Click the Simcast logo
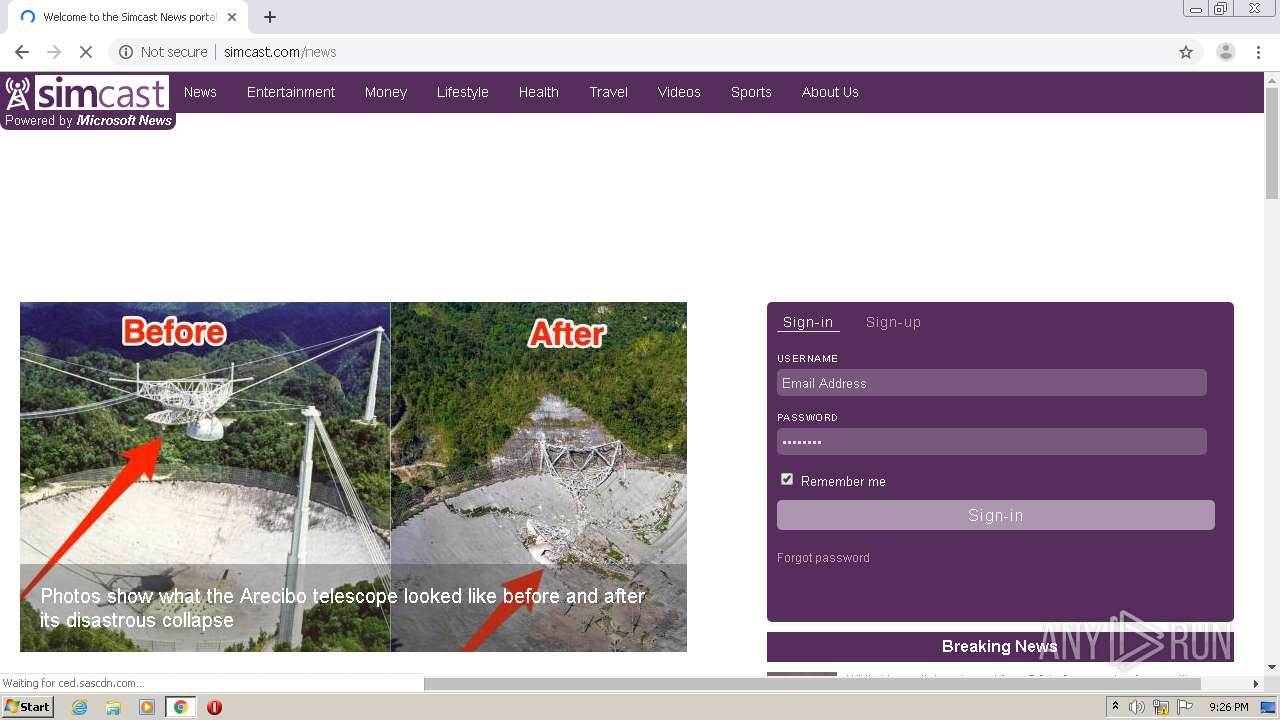 click(x=87, y=93)
